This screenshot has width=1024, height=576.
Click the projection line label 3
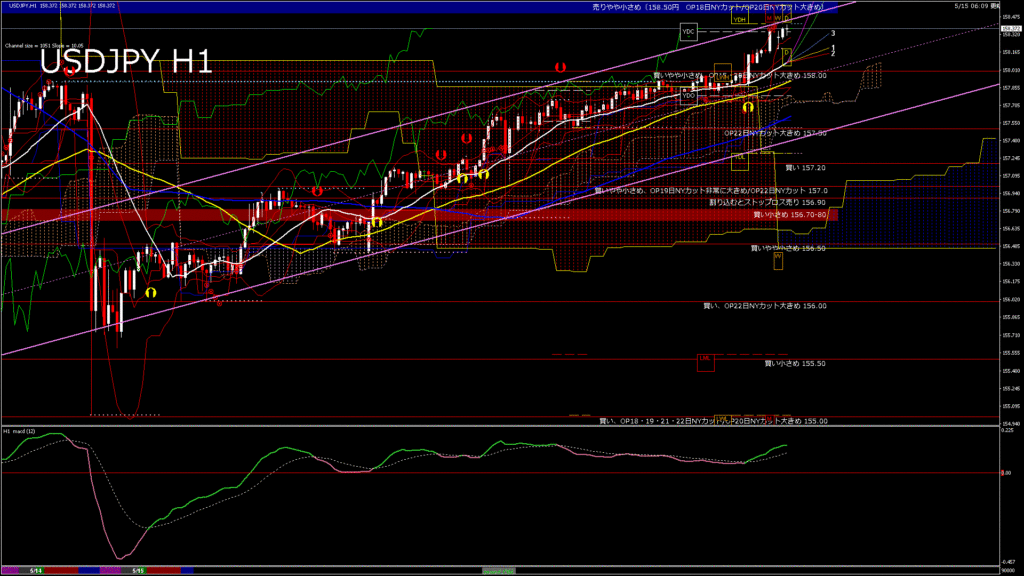(833, 33)
